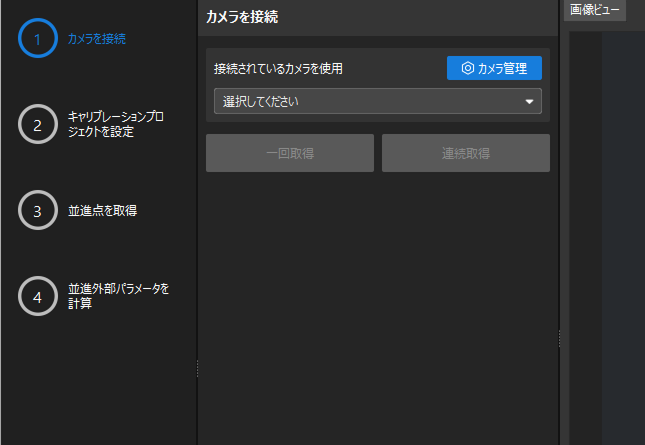Click the 連続取得 continuous capture button
This screenshot has height=445, width=645.
(x=466, y=153)
